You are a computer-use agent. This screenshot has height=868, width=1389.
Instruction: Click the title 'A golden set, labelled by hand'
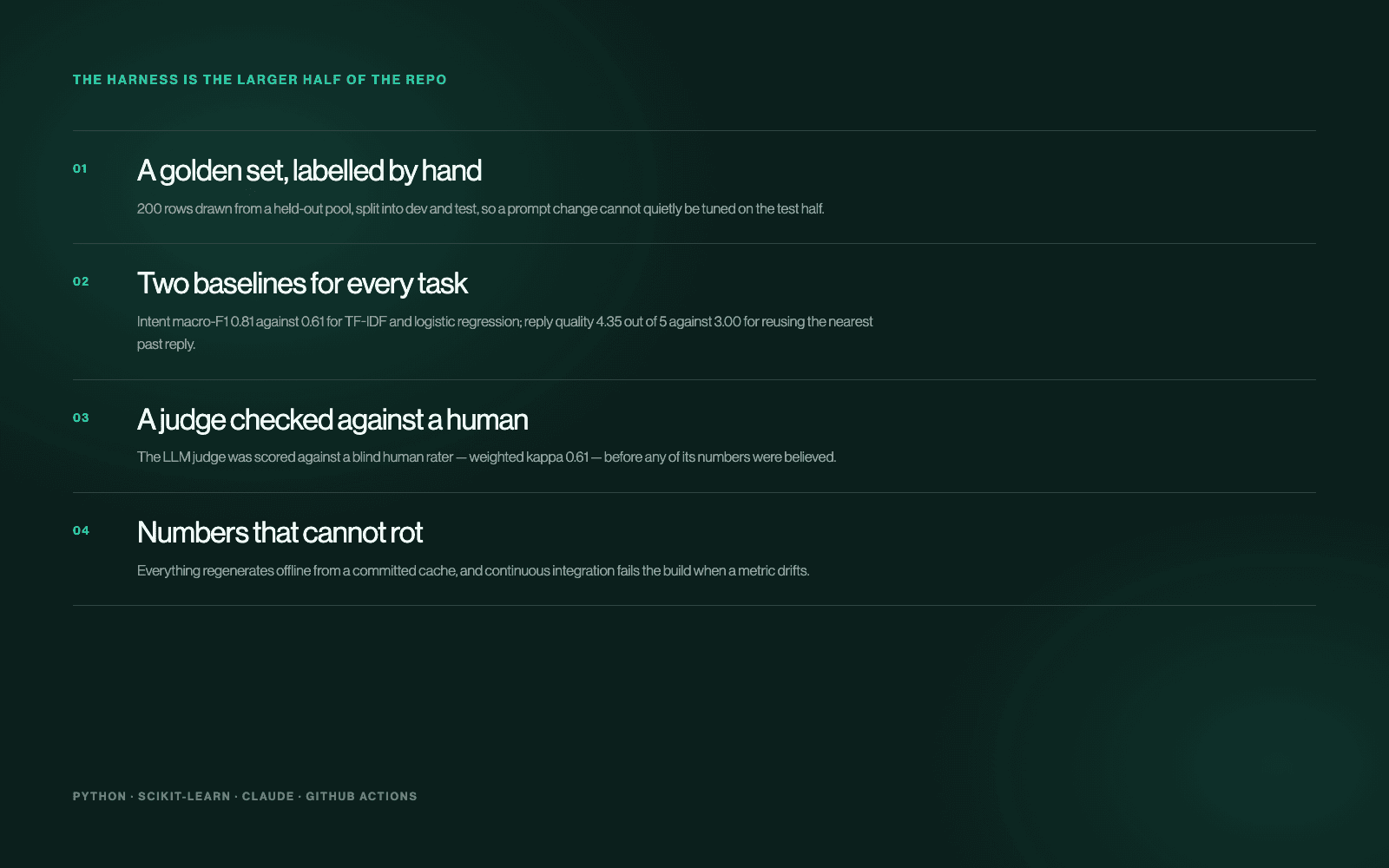click(309, 171)
